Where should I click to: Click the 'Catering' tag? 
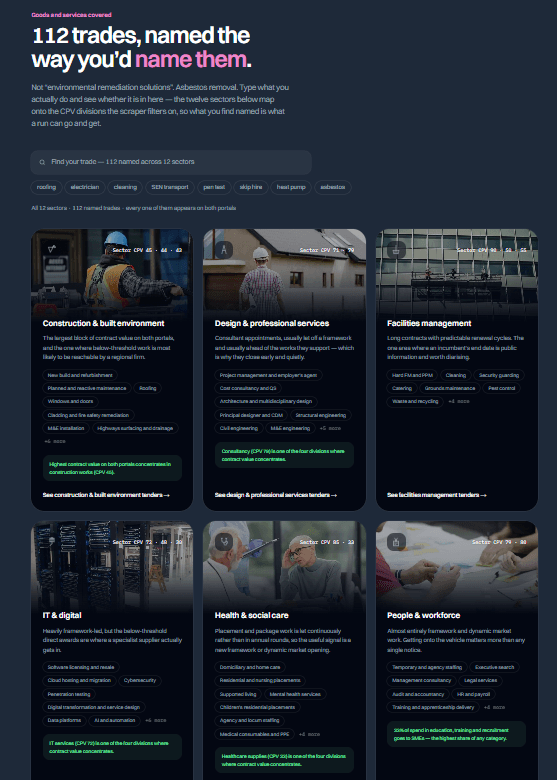[x=402, y=388]
